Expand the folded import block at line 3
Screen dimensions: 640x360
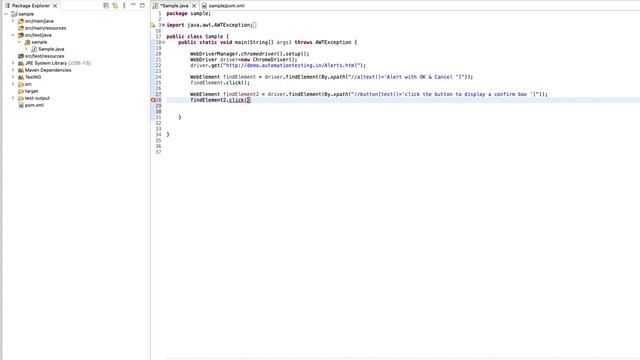(x=164, y=25)
